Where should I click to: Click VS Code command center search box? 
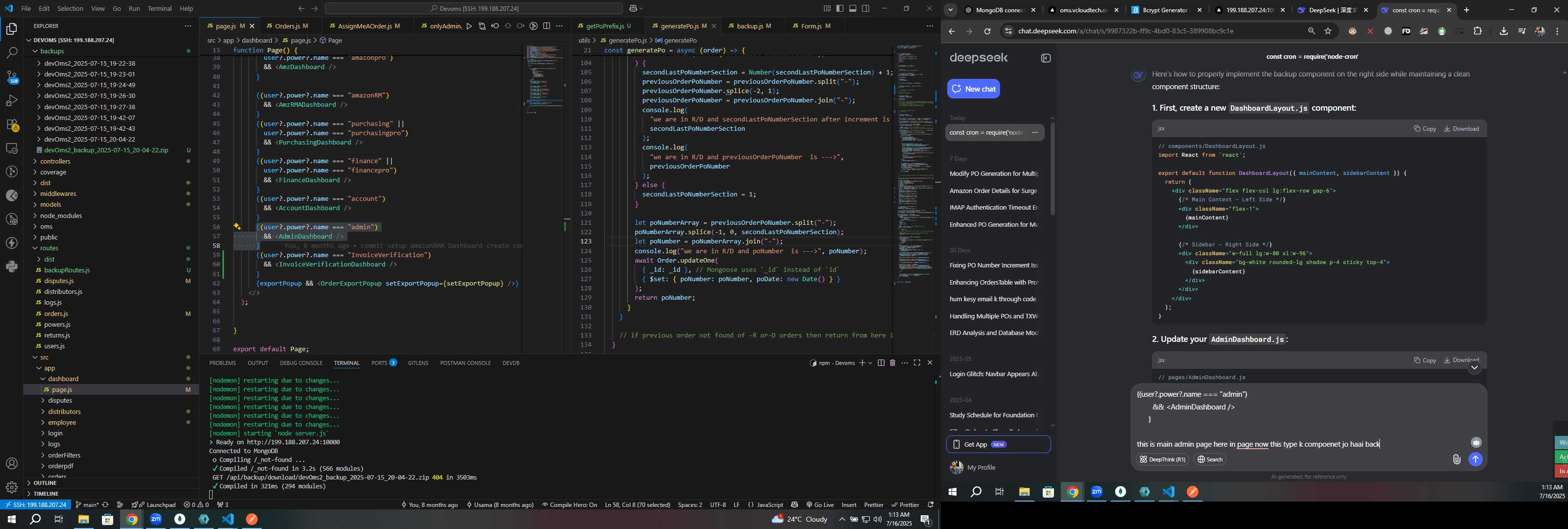(x=473, y=8)
